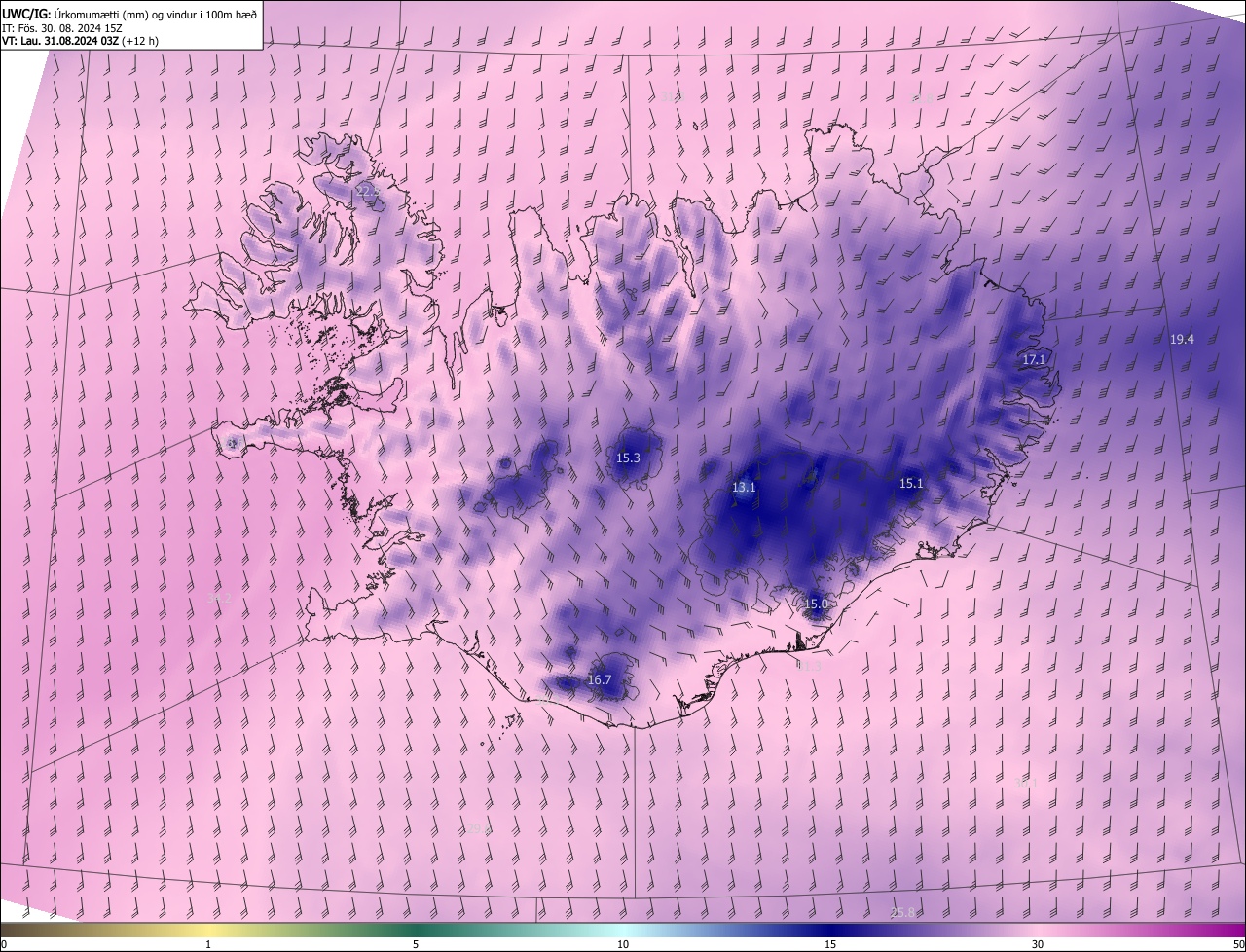Click the 17.1 value on the east coast
1246x952 pixels.
pyautogui.click(x=1034, y=359)
